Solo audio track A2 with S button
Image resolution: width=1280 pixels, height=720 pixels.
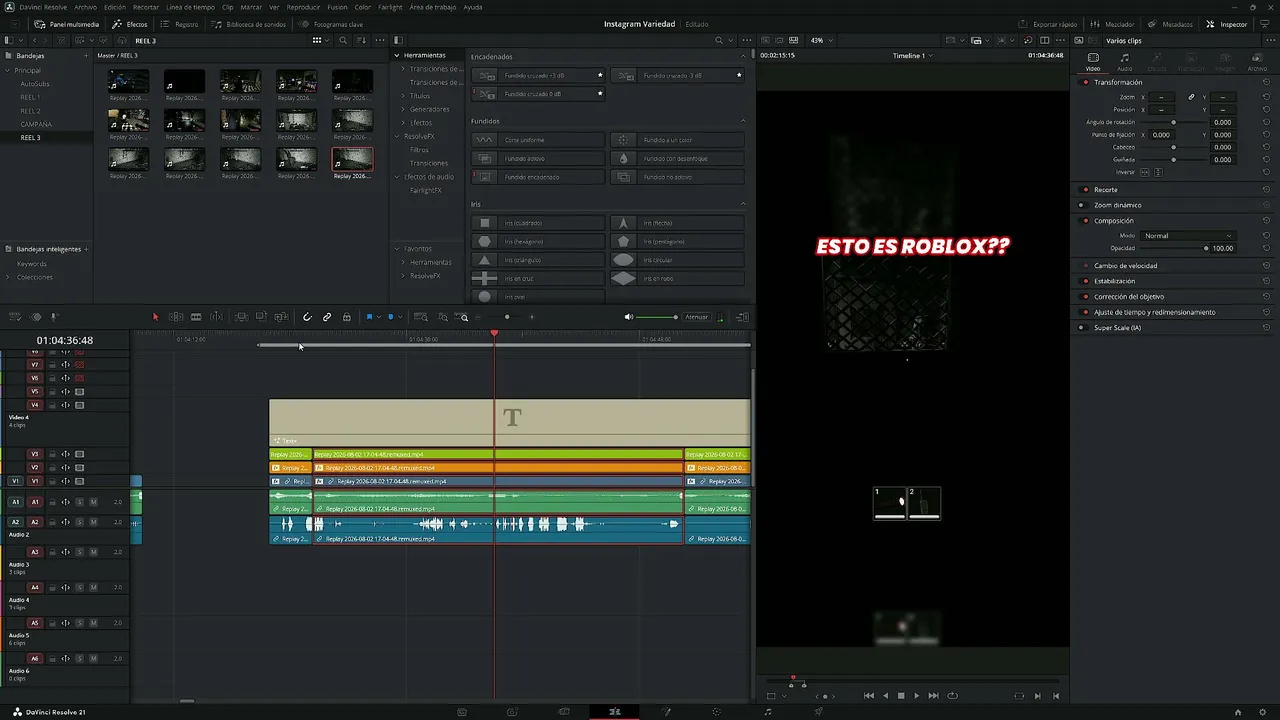tap(80, 522)
